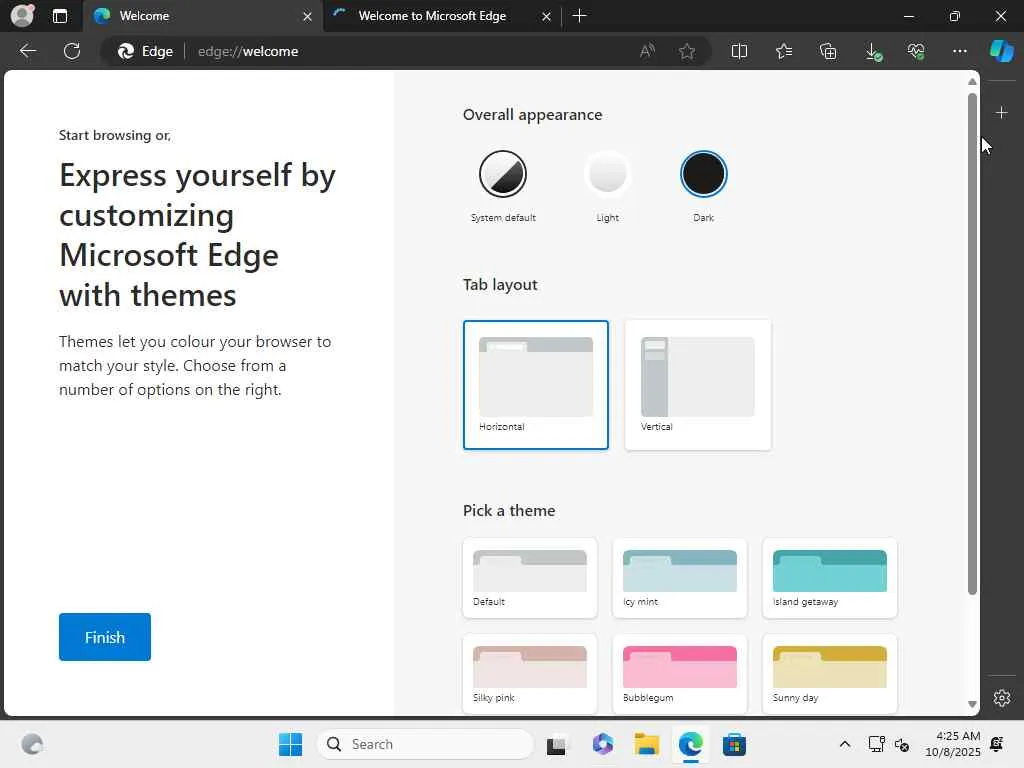Image resolution: width=1024 pixels, height=768 pixels.
Task: Open the Downloads icon
Action: click(873, 52)
